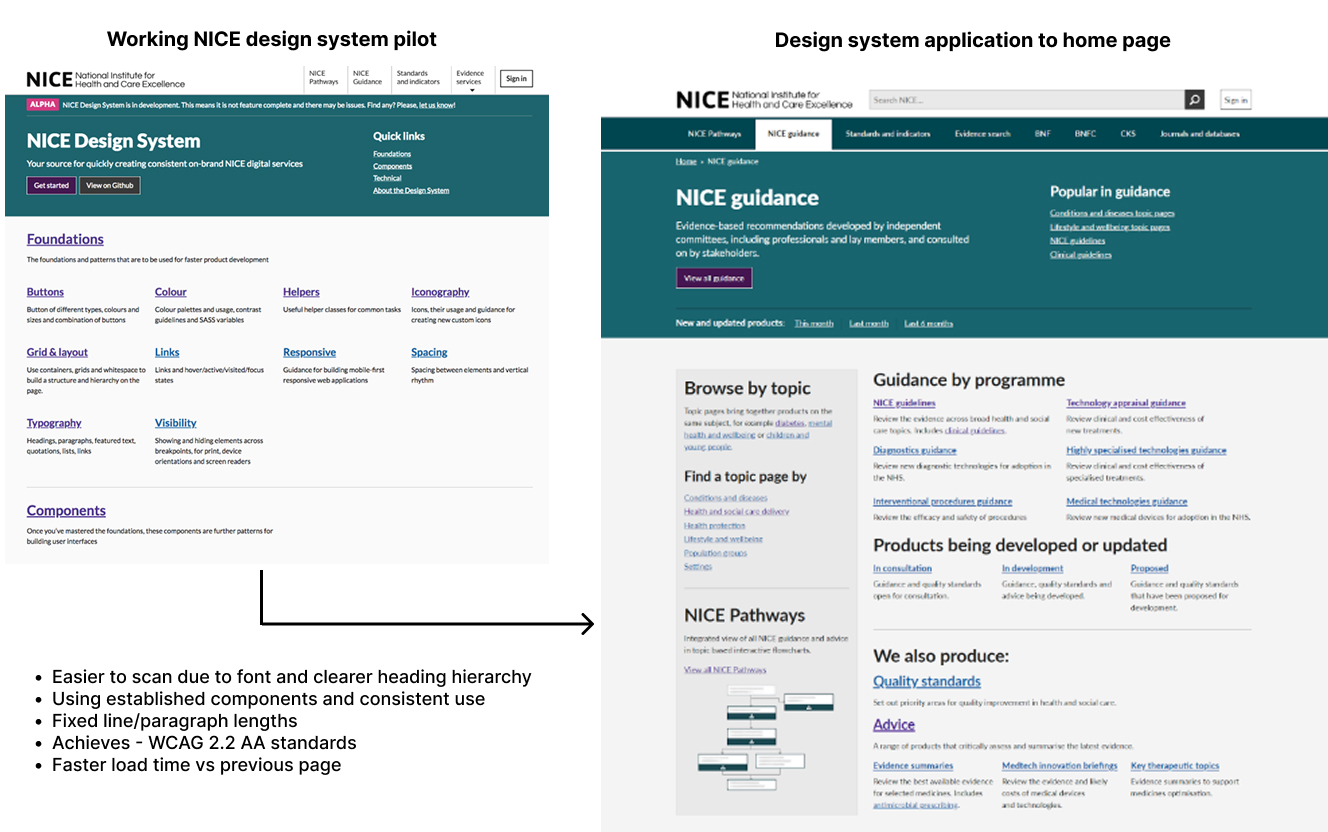
Task: Click Foundations under Quick links
Action: (392, 154)
